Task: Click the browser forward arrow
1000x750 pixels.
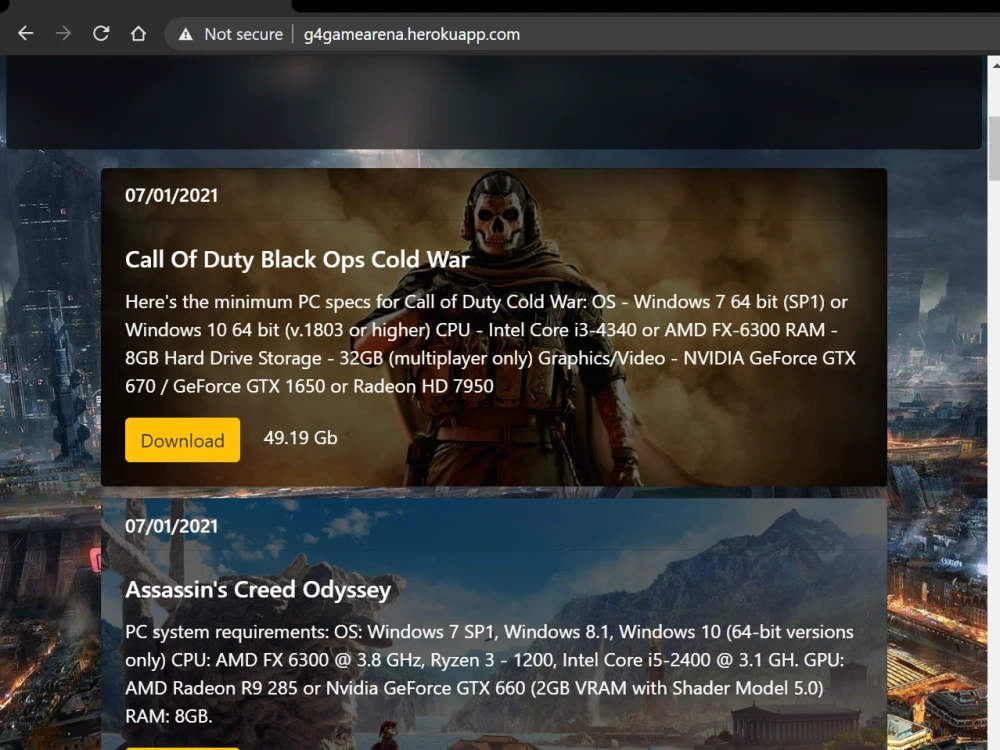Action: pos(62,33)
